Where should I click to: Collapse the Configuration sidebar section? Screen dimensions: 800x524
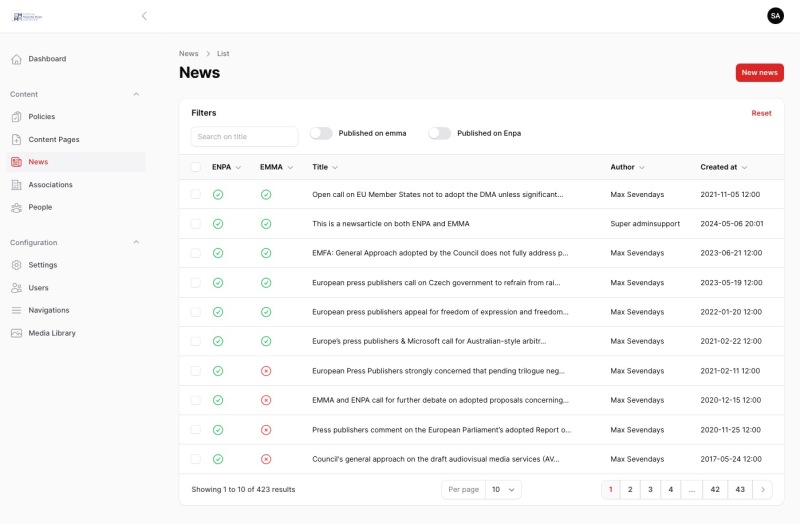[x=136, y=242]
